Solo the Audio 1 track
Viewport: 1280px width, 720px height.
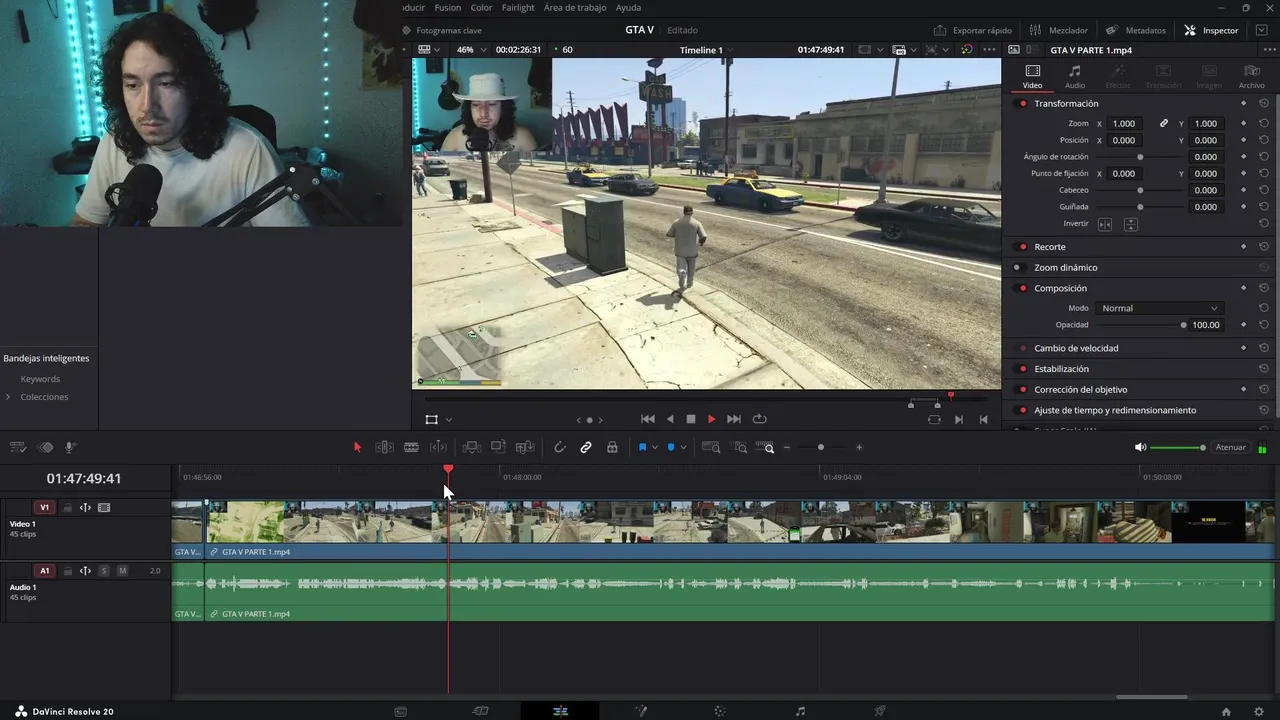click(103, 571)
